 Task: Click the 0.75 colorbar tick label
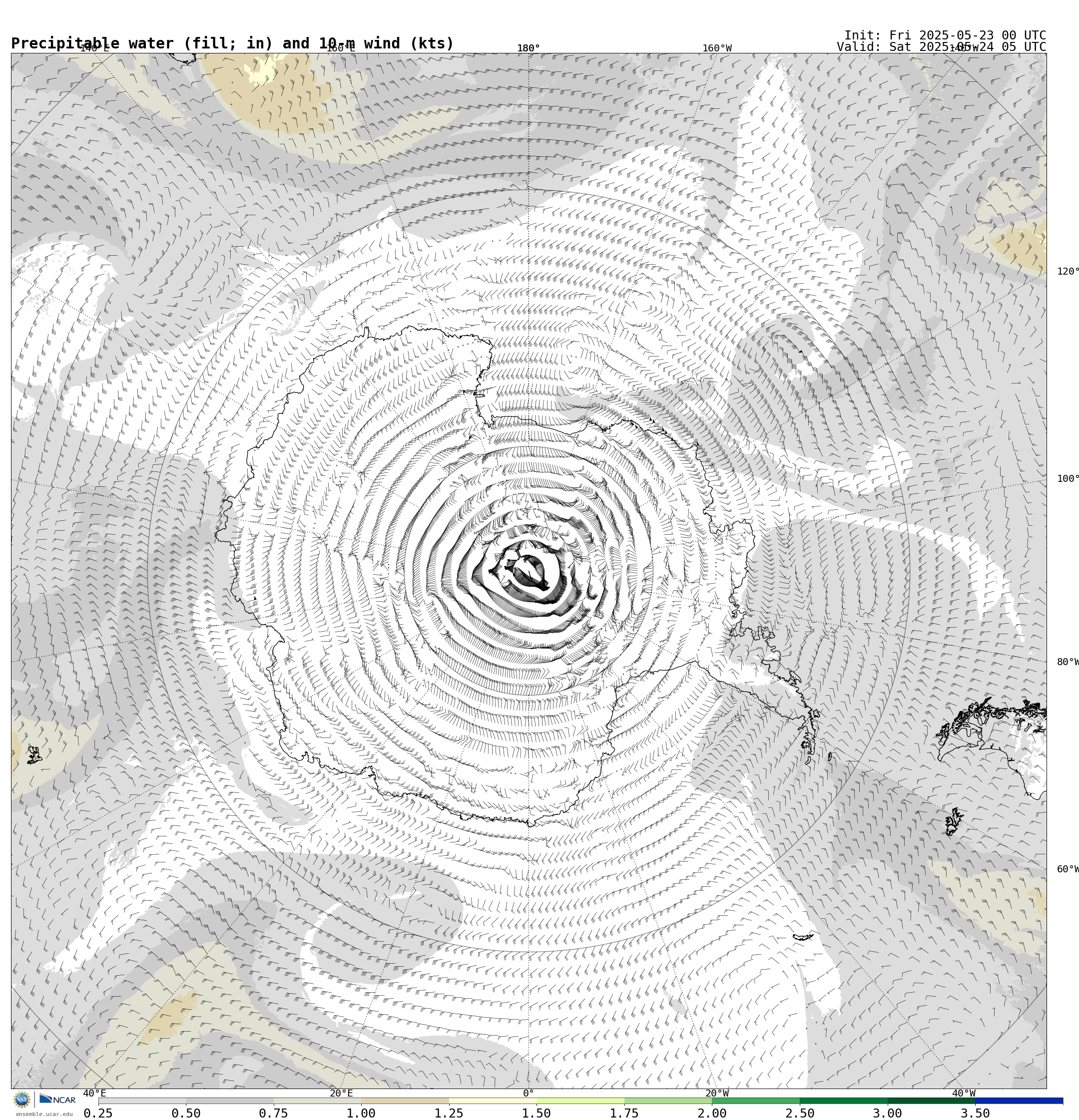click(x=273, y=1113)
